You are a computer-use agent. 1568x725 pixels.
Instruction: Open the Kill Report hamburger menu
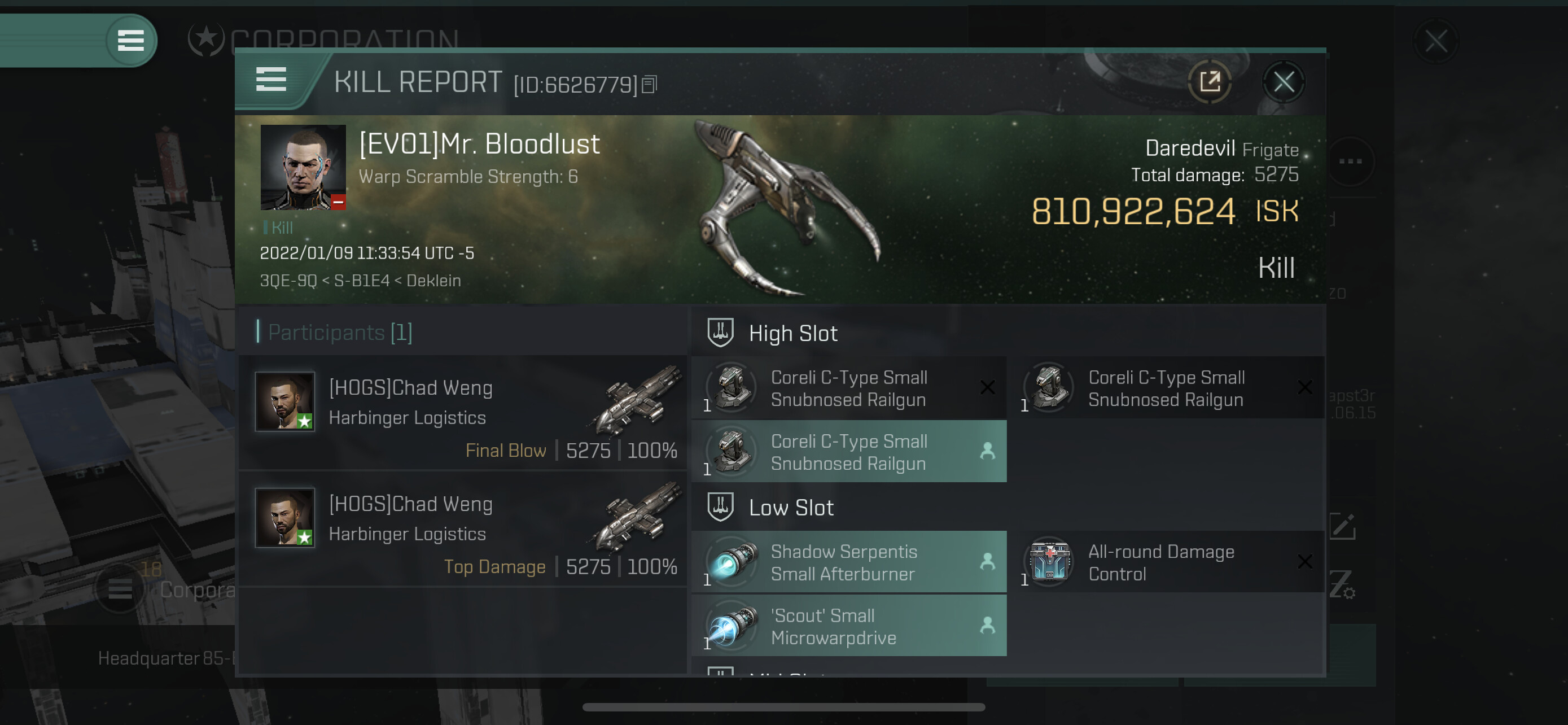271,80
